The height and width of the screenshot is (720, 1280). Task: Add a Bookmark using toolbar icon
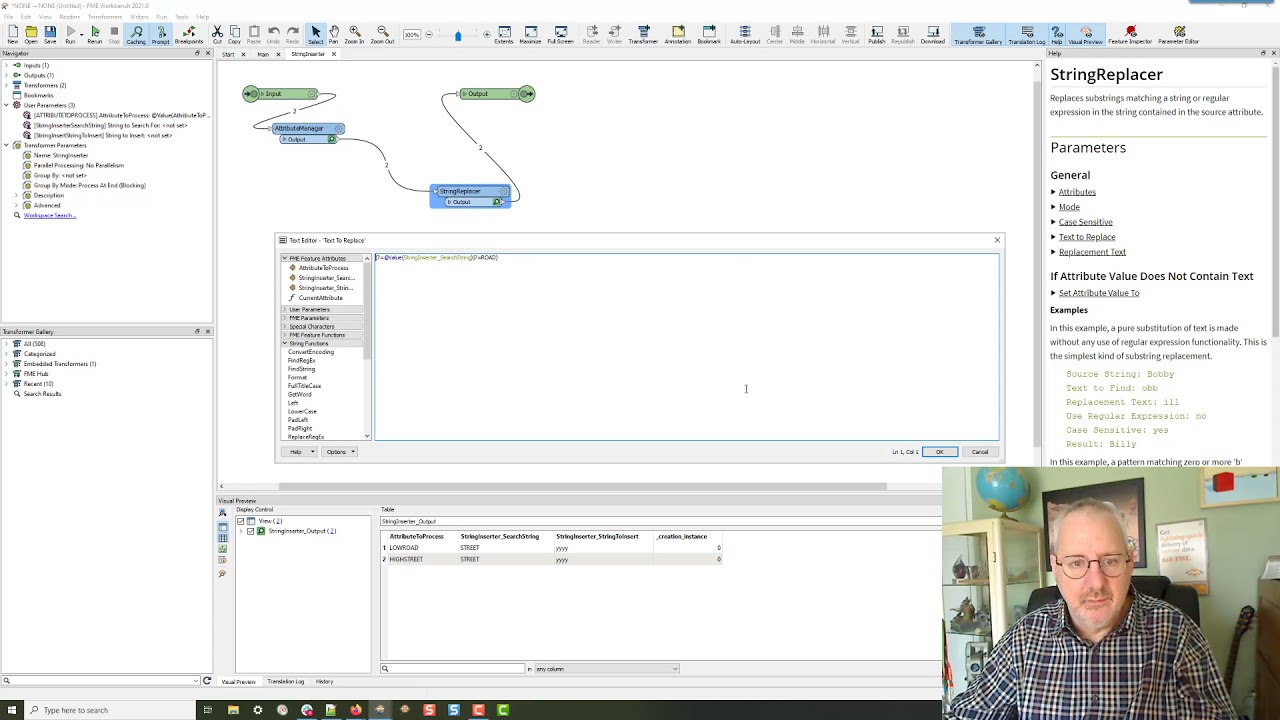[x=709, y=35]
